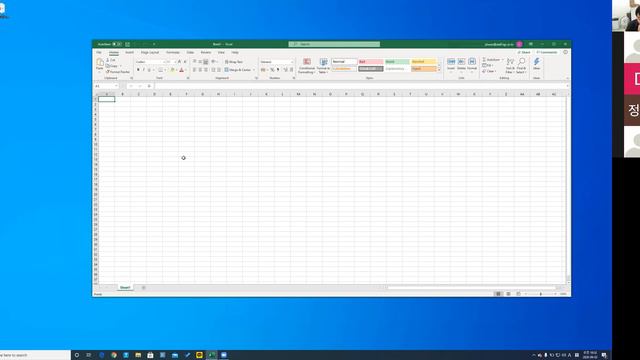Viewport: 640px width, 360px height.
Task: Click the Paste icon in Clipboard group
Action: pos(100,62)
